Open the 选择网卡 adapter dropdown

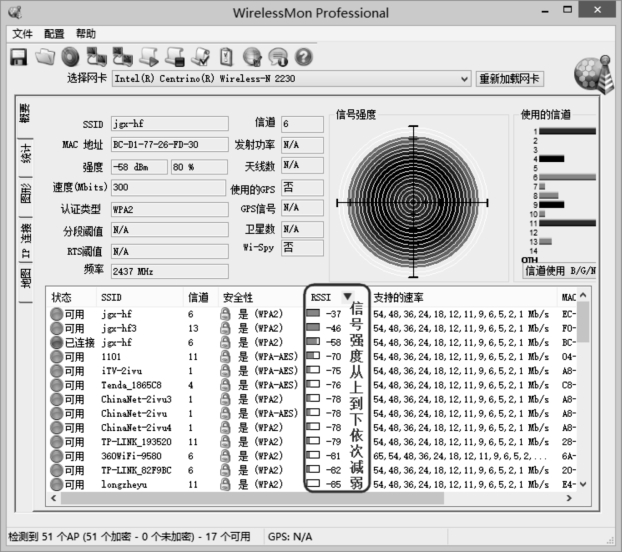tap(464, 79)
